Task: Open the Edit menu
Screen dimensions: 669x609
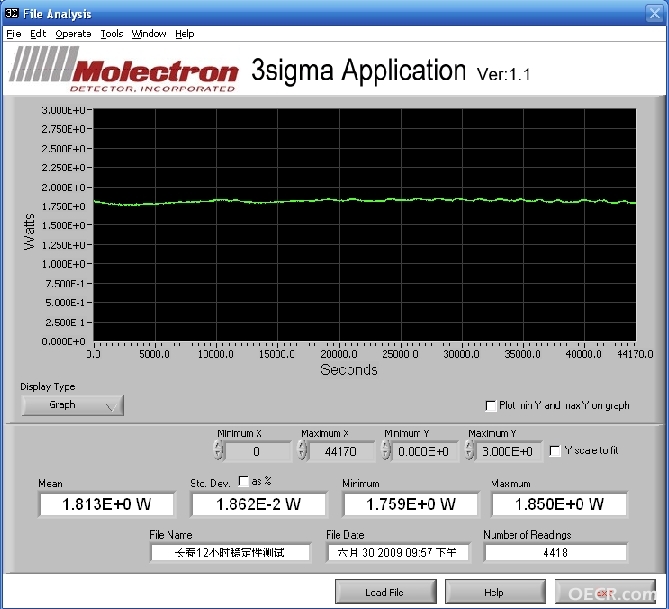Action: tap(38, 34)
